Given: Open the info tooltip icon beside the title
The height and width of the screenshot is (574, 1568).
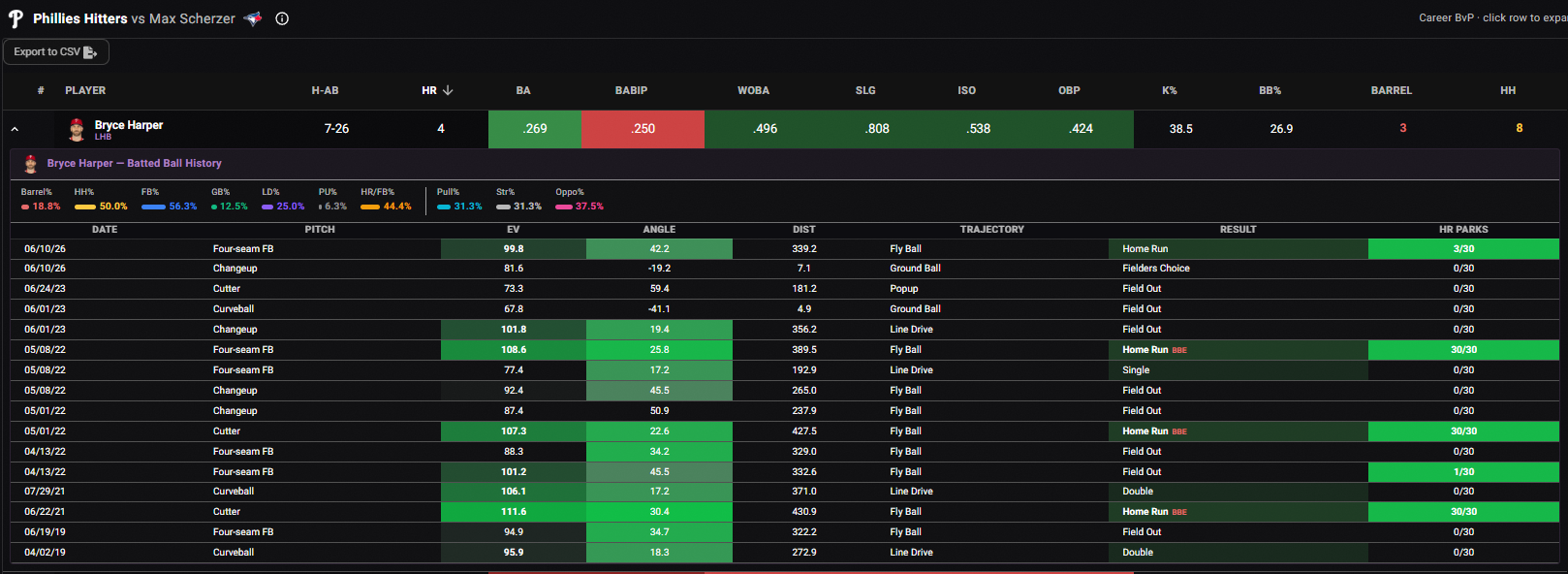Looking at the screenshot, I should click(282, 18).
